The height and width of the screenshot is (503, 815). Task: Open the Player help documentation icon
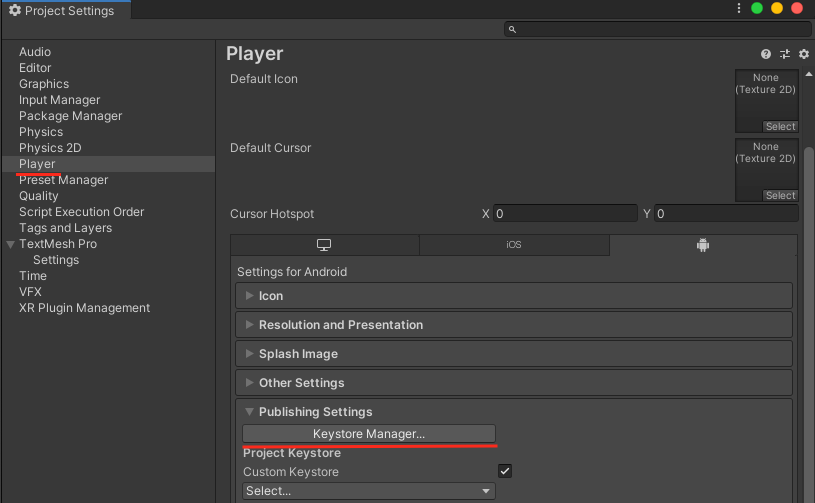coord(766,54)
